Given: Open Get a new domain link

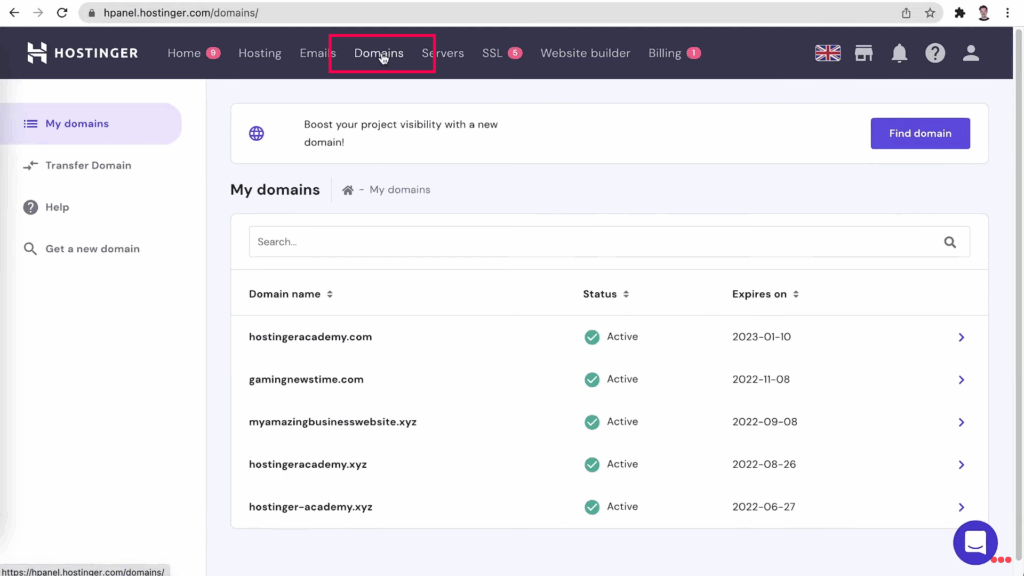Looking at the screenshot, I should point(92,249).
